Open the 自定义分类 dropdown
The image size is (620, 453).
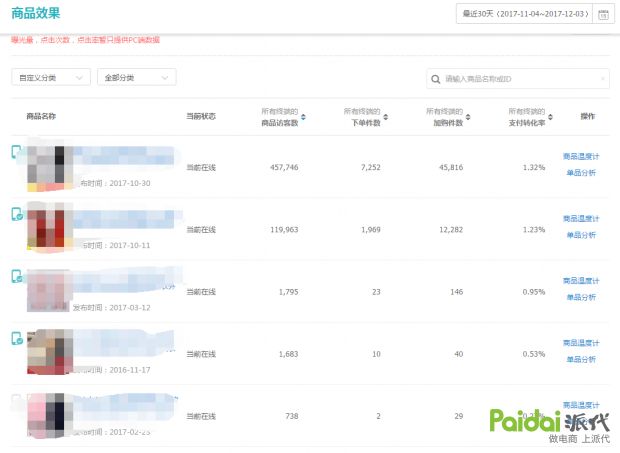point(51,77)
